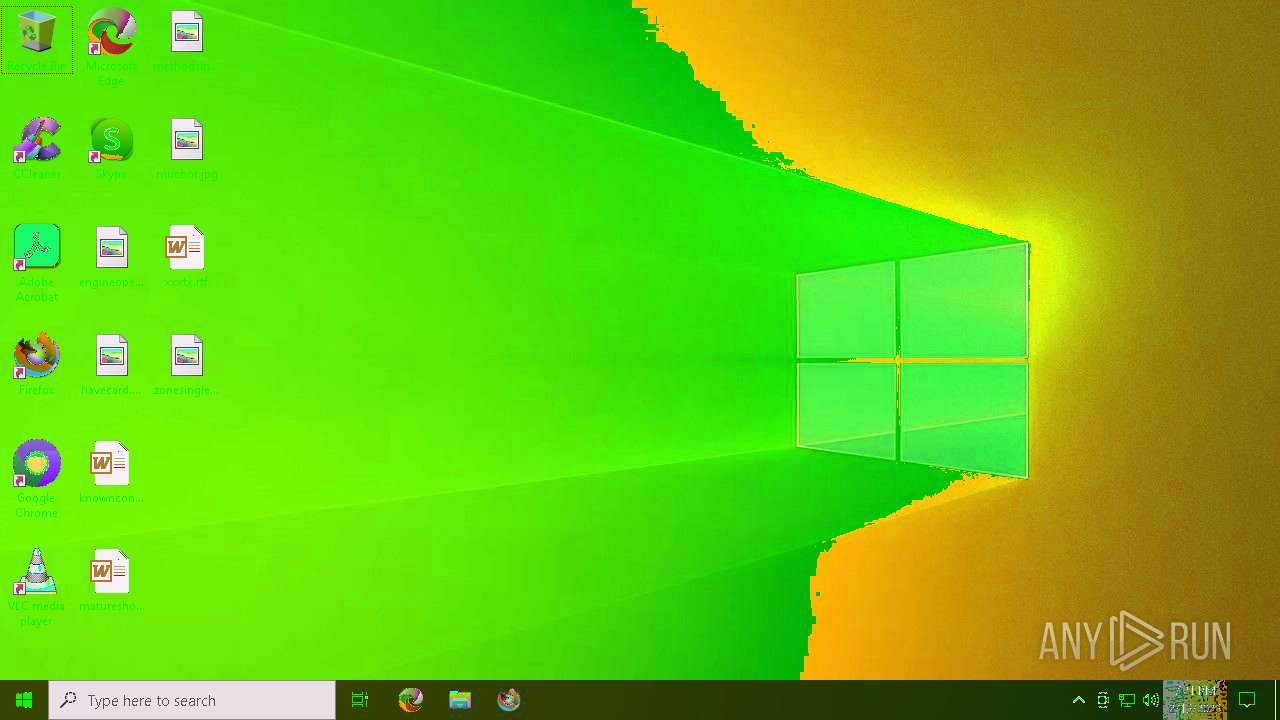Select the Firefox desktop shortcut

pyautogui.click(x=37, y=364)
